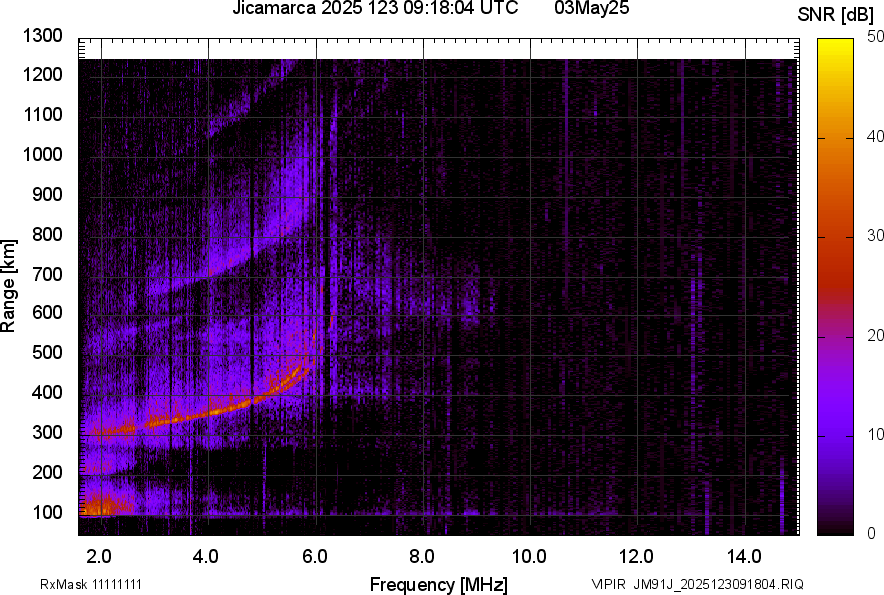Click the frequency tick label '4.0'
The width and height of the screenshot is (884, 595).
(206, 557)
